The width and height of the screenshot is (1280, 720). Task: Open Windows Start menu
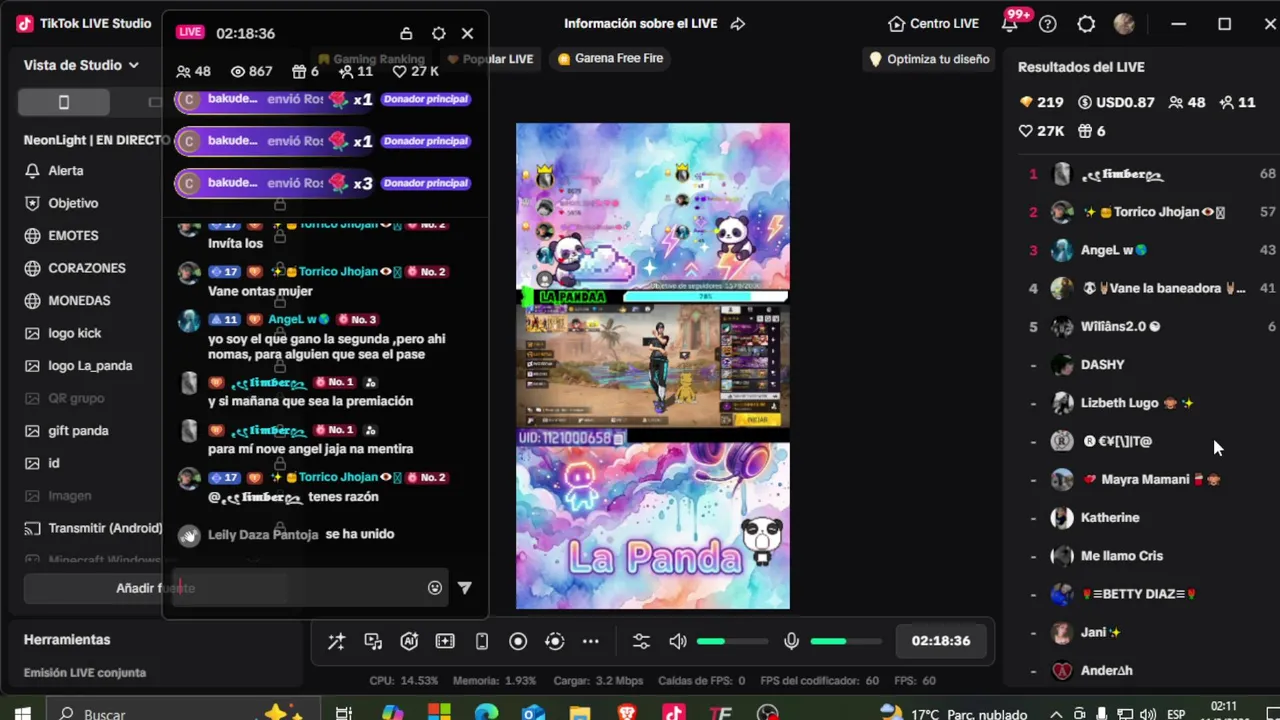coord(22,714)
